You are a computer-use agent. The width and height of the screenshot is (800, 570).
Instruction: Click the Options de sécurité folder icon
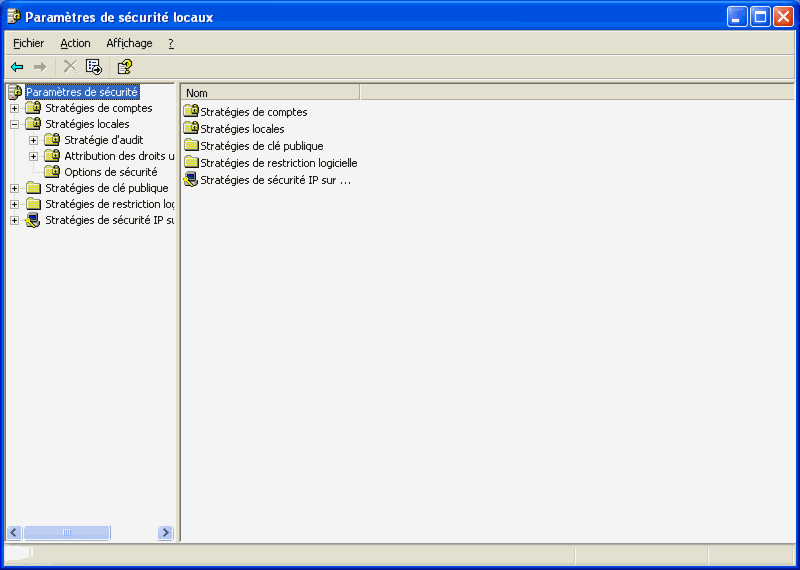[x=52, y=172]
